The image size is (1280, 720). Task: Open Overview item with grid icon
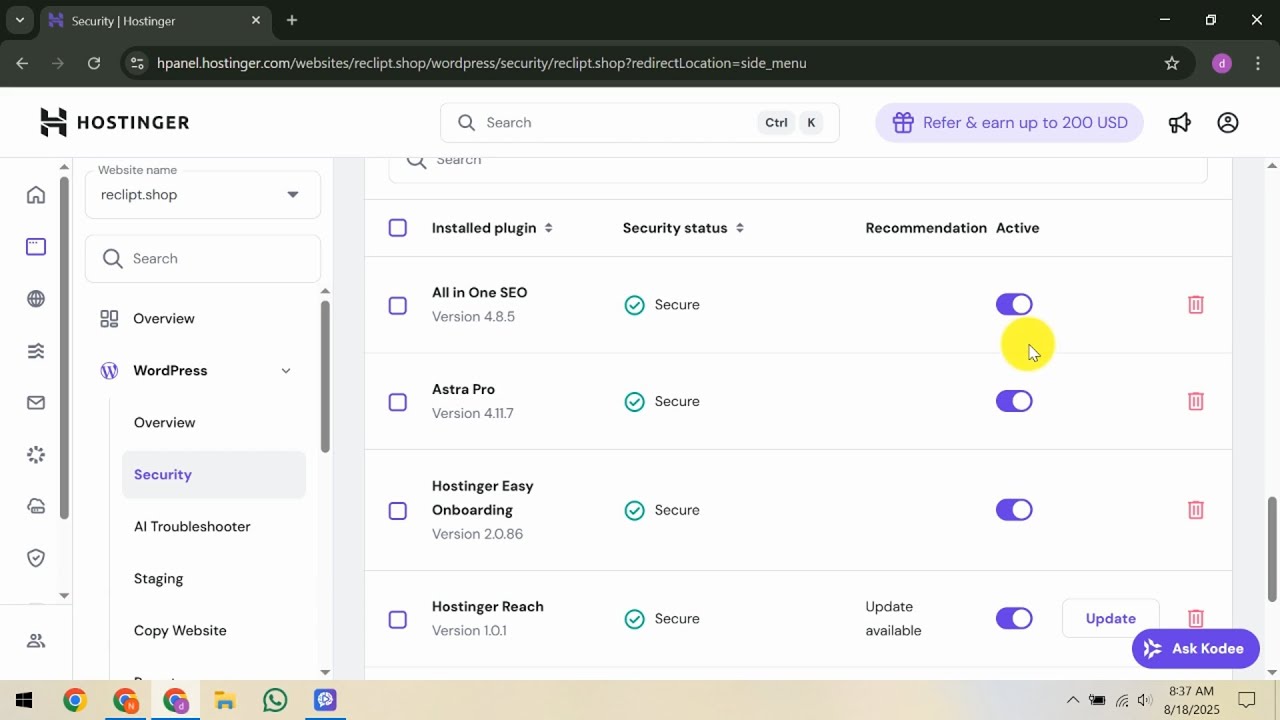164,319
